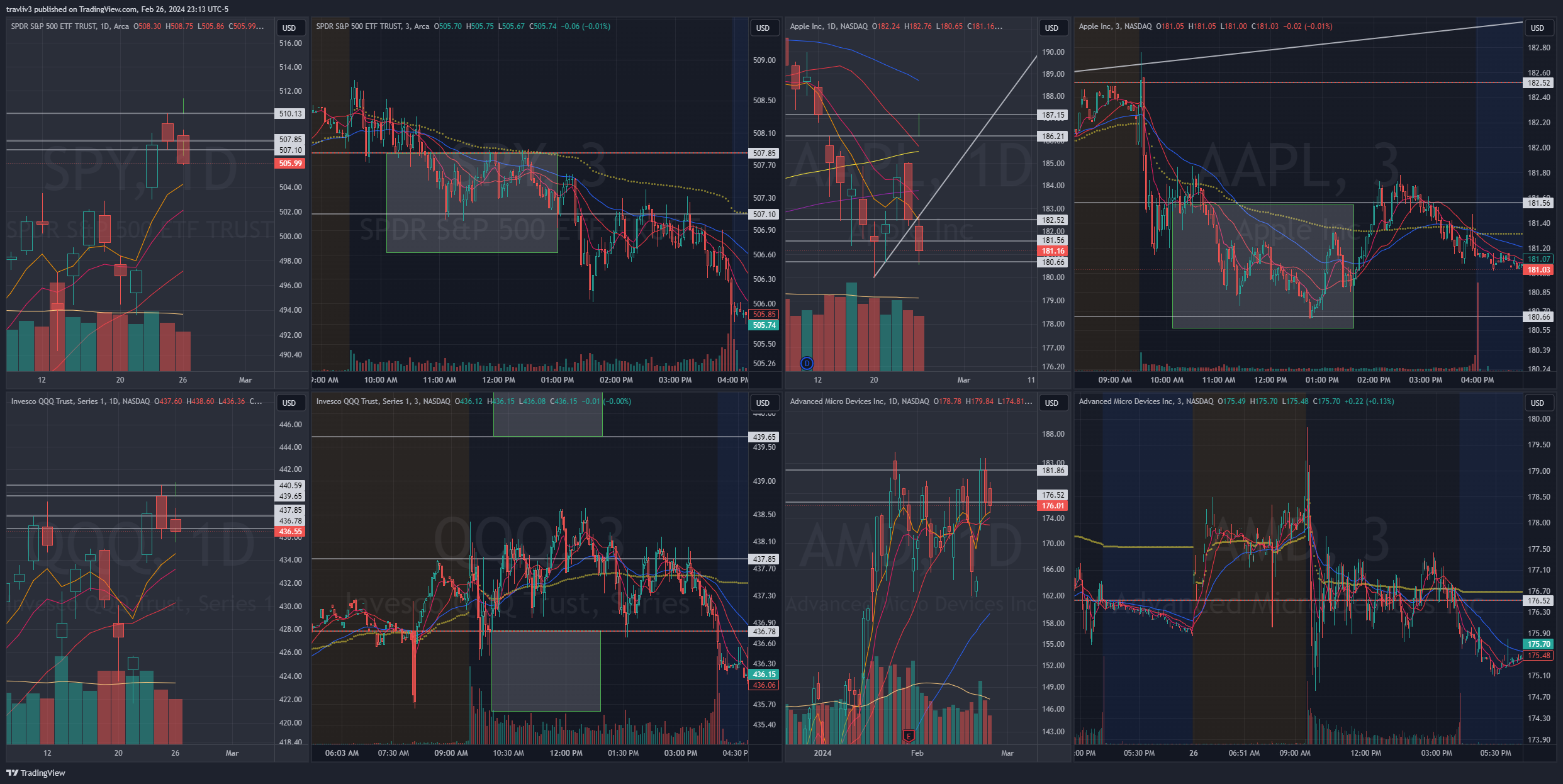1563x784 pixels.
Task: Click the 181.86 level label on AMD daily chart
Action: click(1053, 471)
